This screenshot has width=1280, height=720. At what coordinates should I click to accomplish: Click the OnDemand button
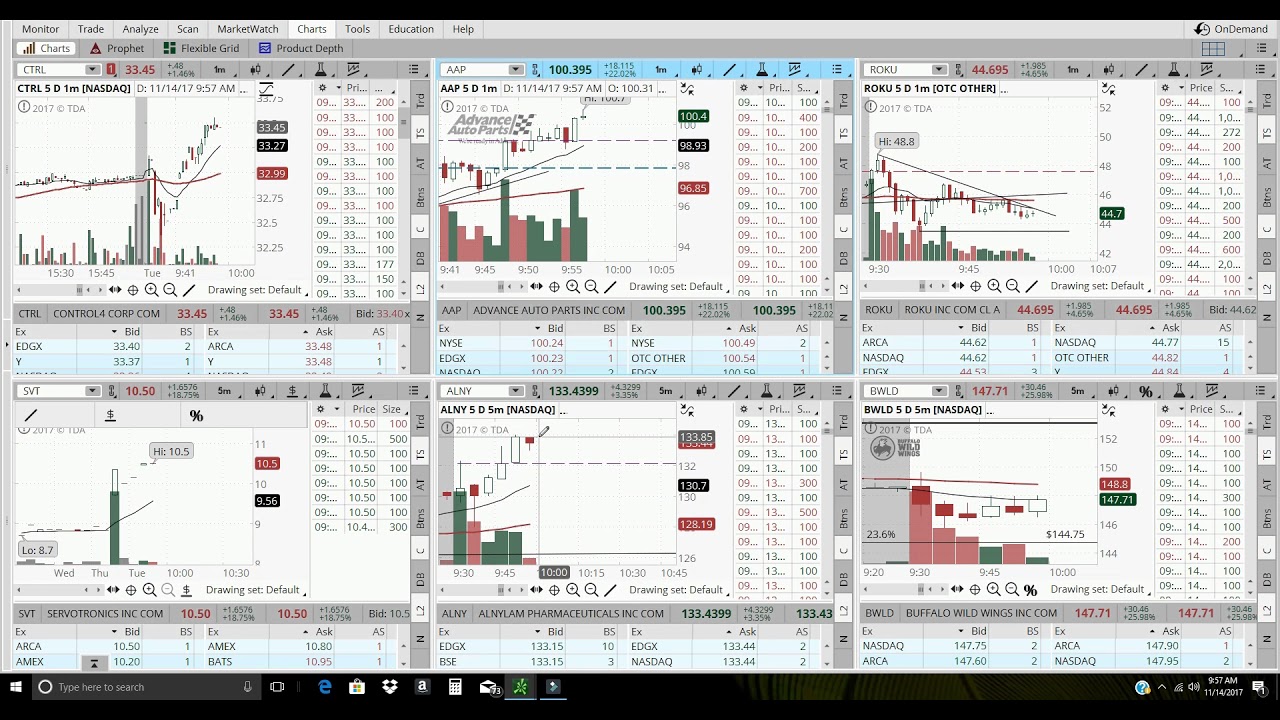pyautogui.click(x=1232, y=29)
